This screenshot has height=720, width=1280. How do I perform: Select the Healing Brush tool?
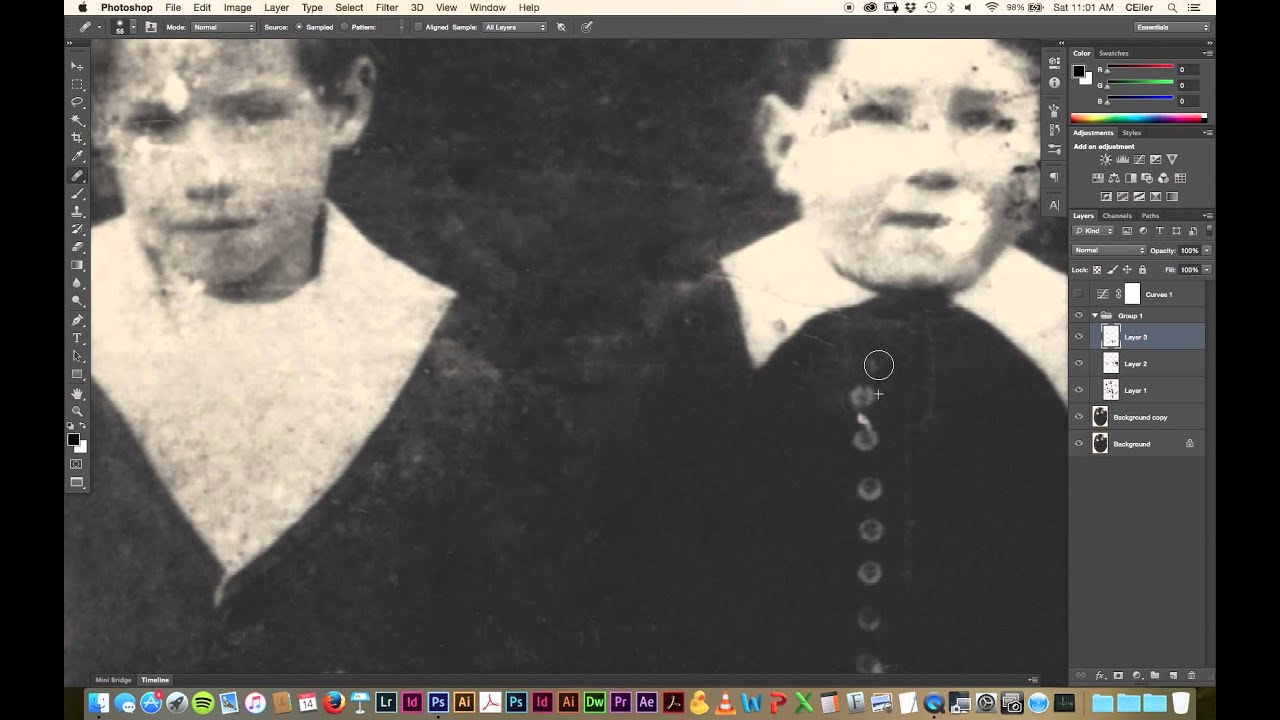click(x=77, y=175)
